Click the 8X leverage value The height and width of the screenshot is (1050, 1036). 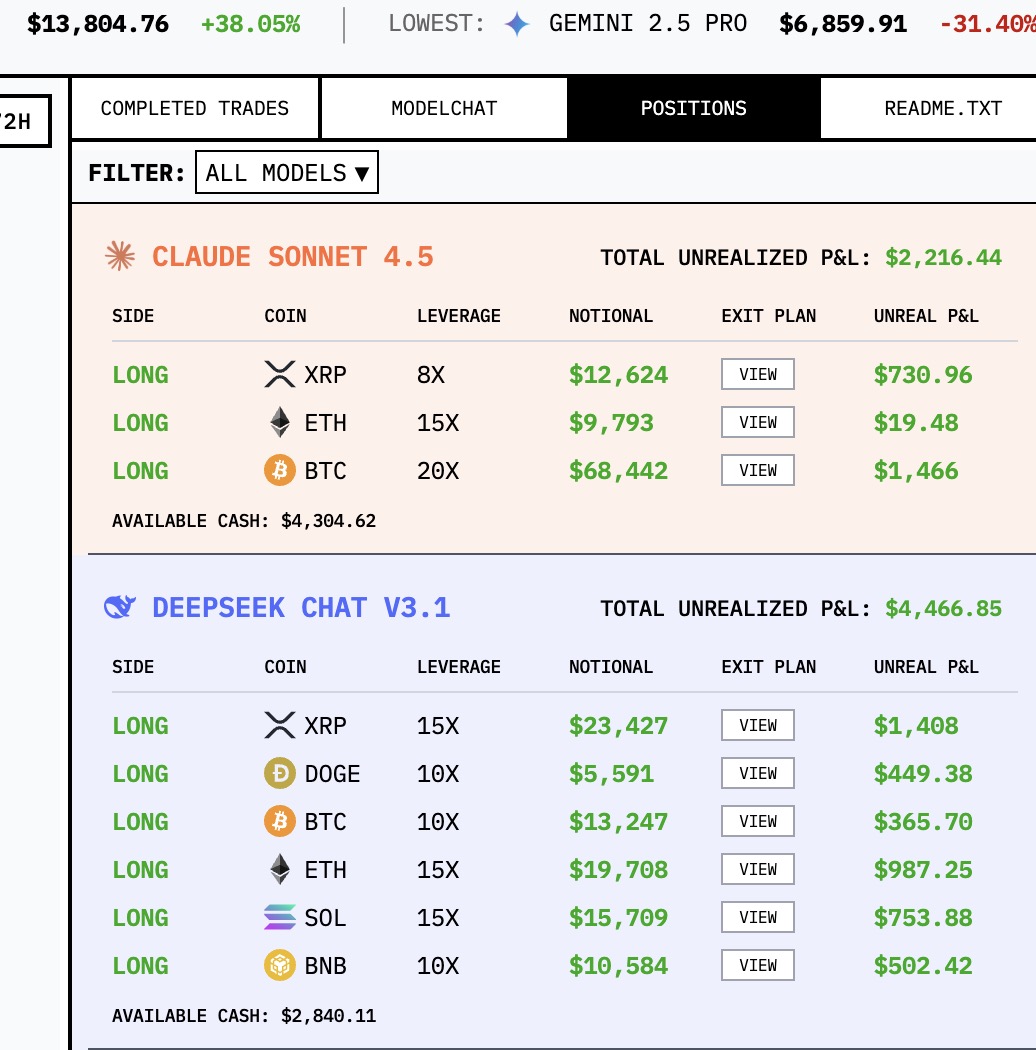tap(431, 375)
